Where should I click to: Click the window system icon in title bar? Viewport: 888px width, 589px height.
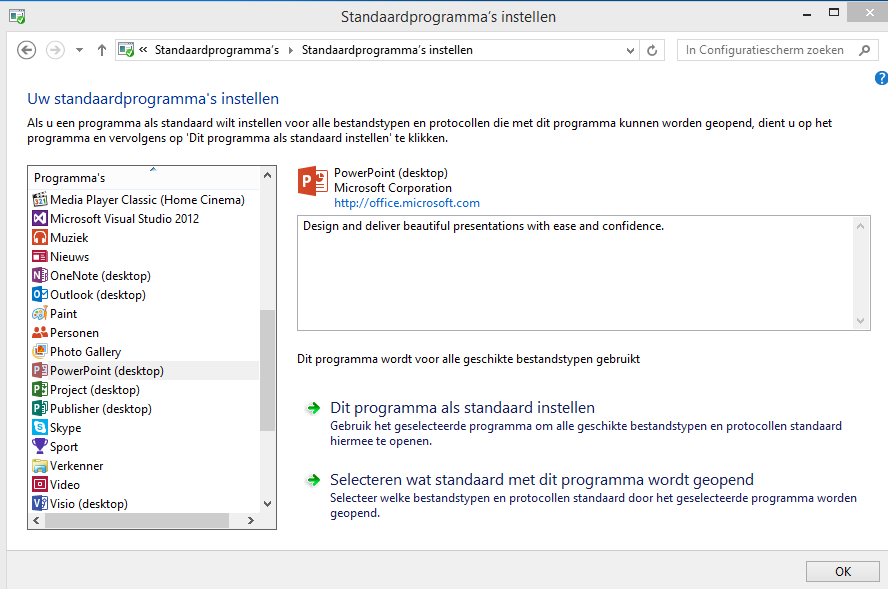[x=17, y=16]
